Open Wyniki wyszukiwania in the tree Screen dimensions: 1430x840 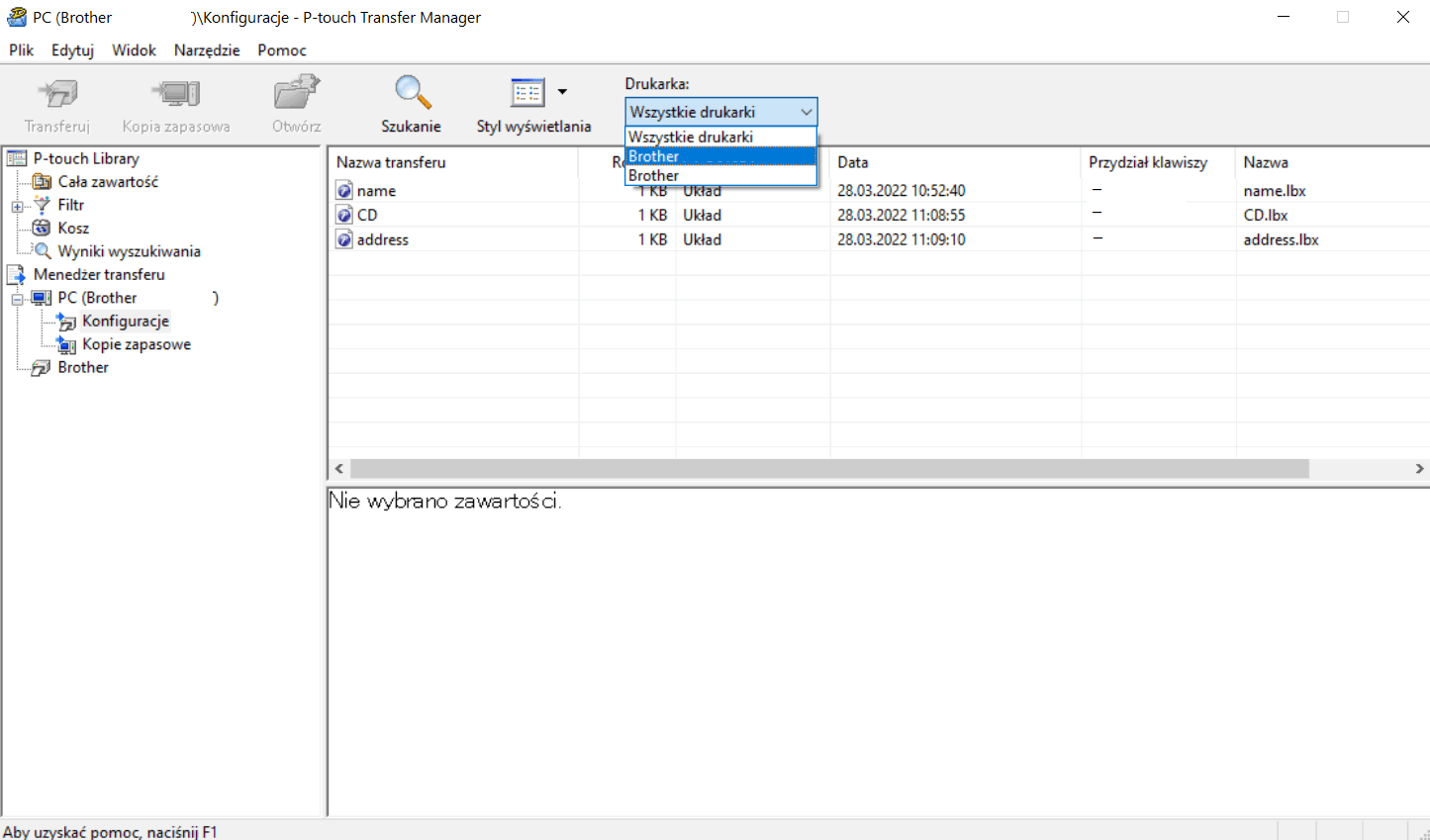click(x=129, y=251)
